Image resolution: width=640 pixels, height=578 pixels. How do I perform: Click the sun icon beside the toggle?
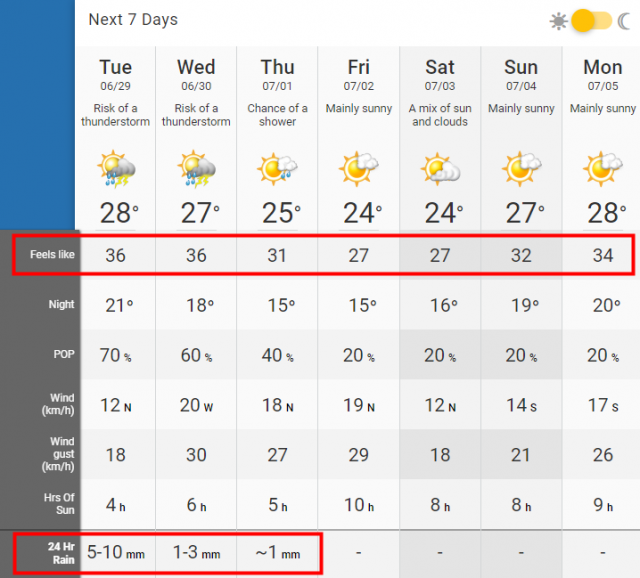(x=558, y=21)
